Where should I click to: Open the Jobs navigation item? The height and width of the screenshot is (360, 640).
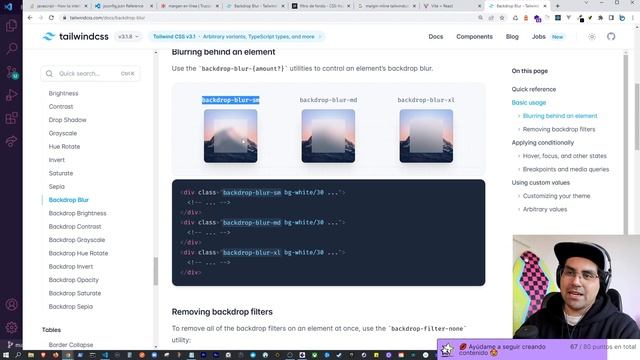point(538,36)
